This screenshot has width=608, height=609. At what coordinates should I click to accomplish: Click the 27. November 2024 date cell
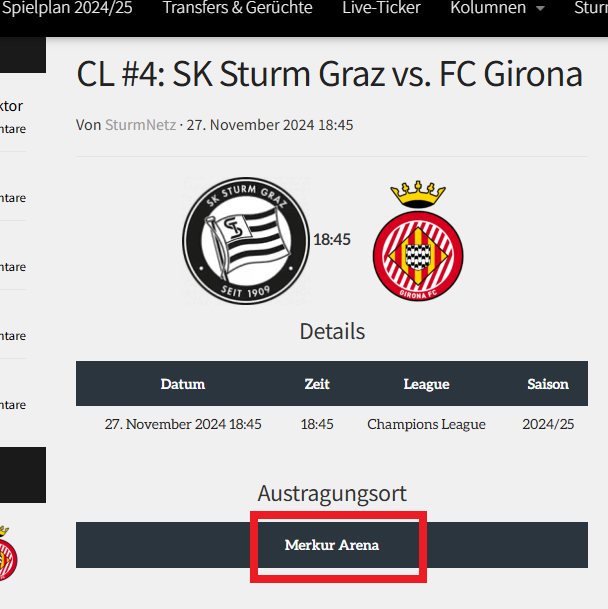pyautogui.click(x=183, y=424)
